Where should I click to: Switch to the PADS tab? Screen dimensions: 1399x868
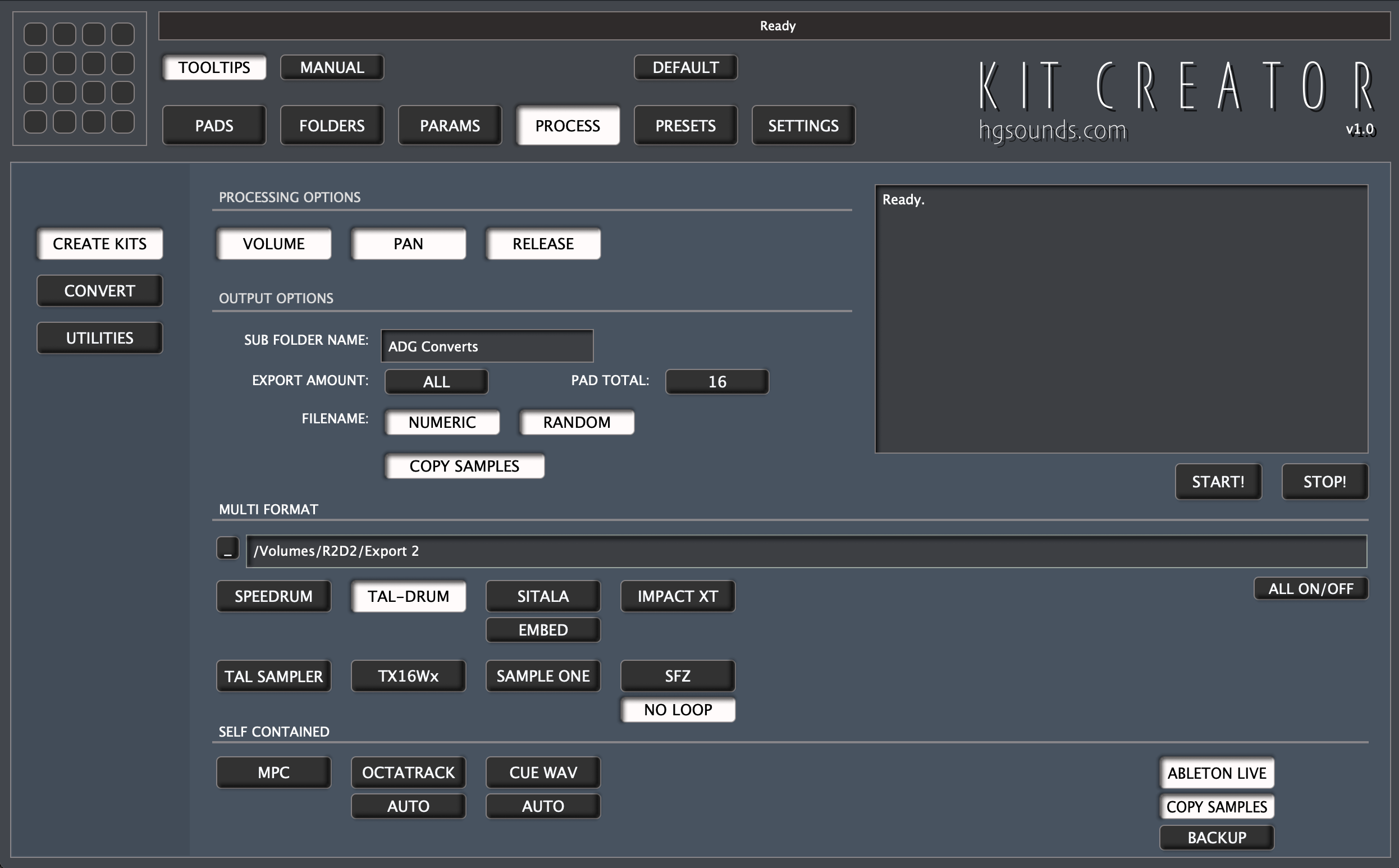click(214, 126)
